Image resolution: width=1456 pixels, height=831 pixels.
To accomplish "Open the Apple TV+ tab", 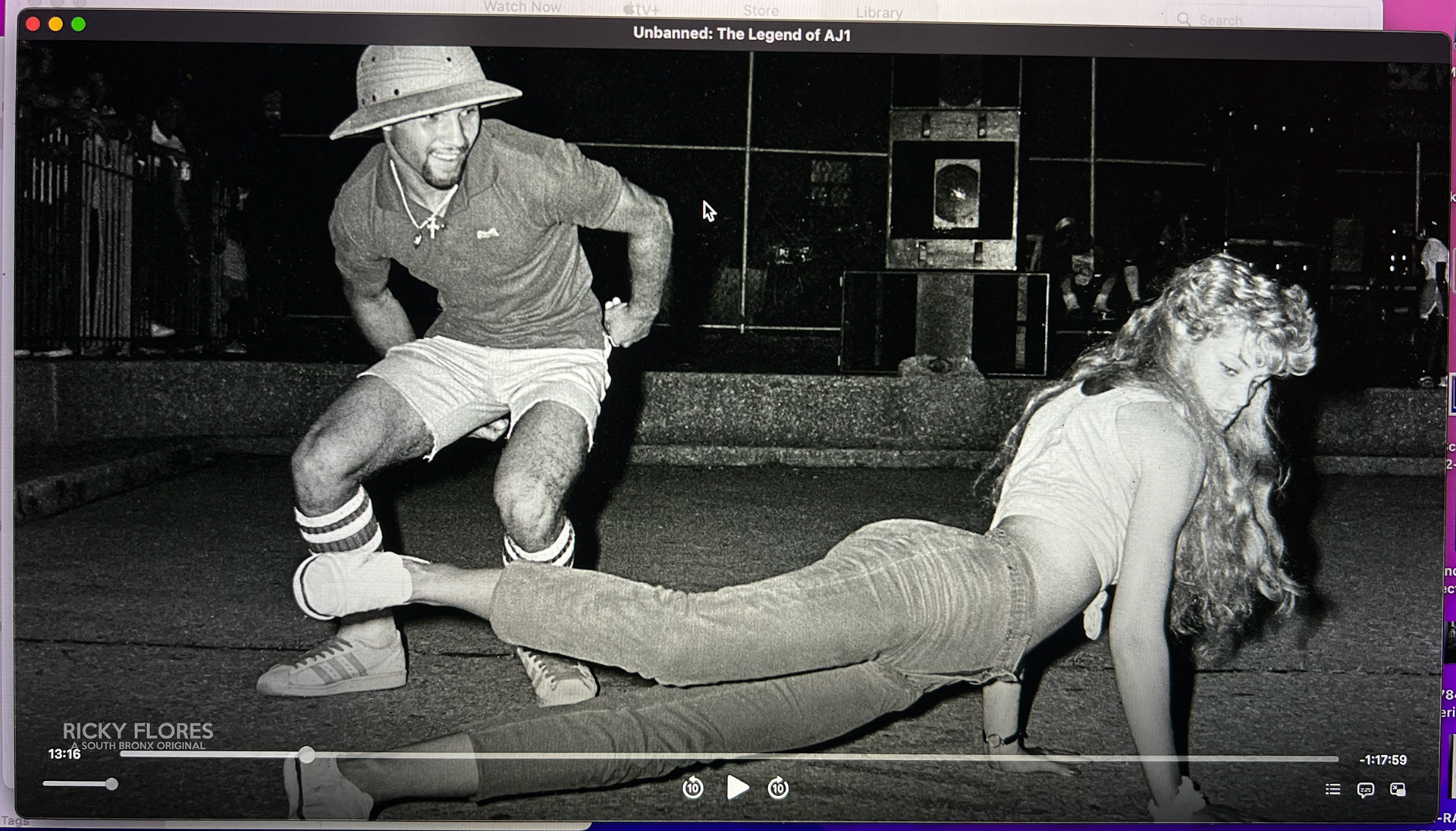I will pyautogui.click(x=642, y=9).
